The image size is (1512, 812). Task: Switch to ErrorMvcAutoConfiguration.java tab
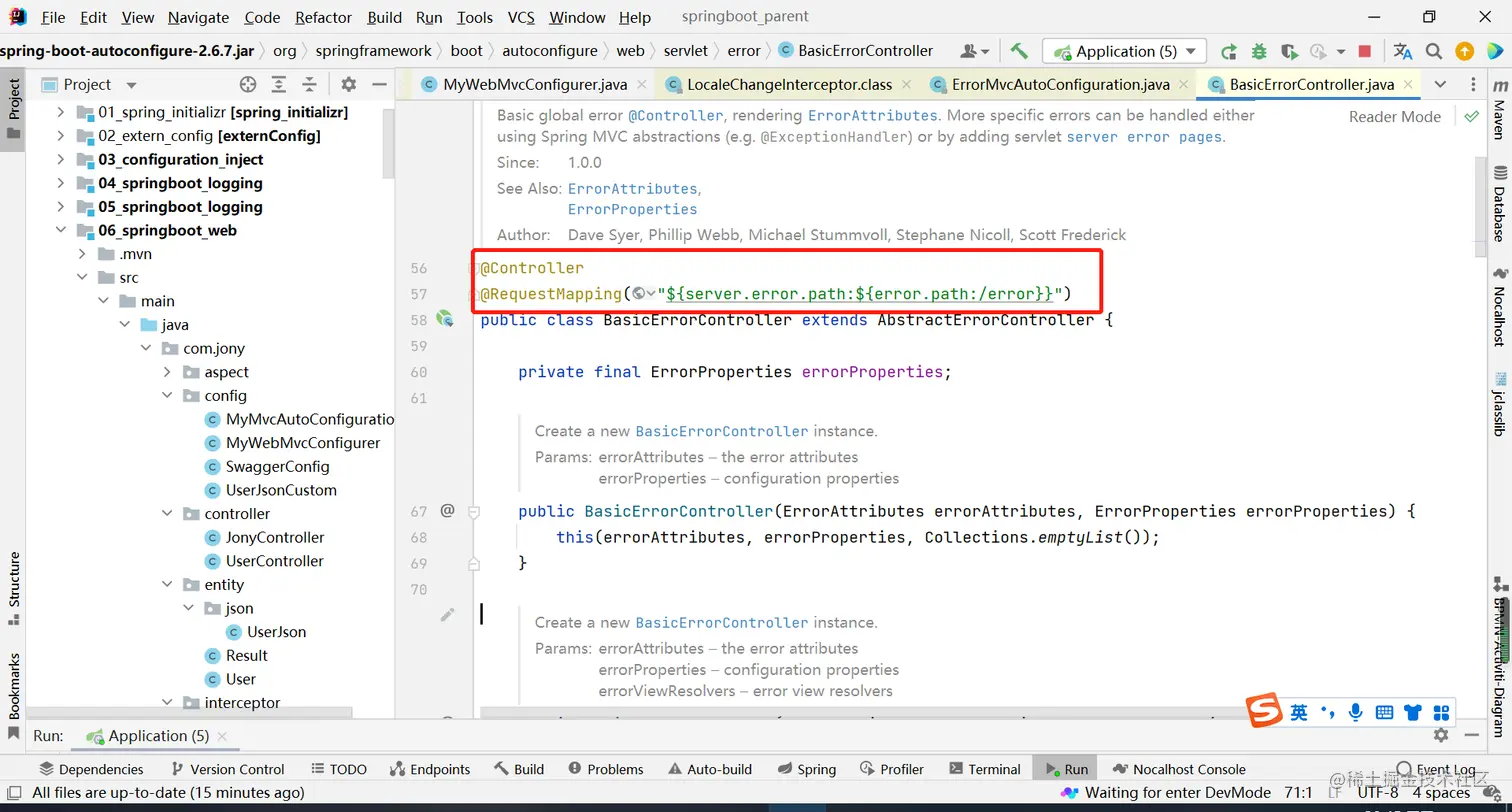1061,85
